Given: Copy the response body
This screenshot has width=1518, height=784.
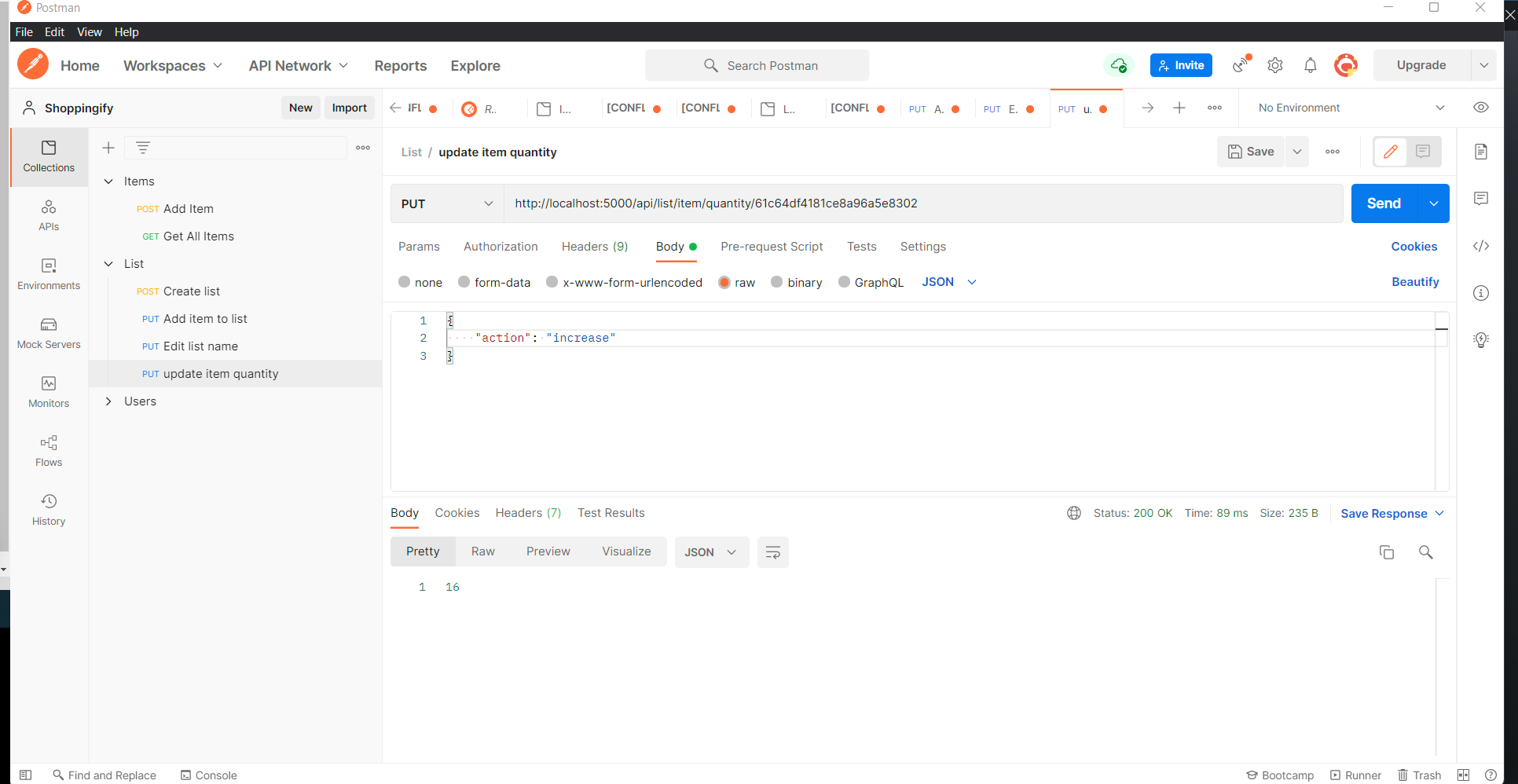Looking at the screenshot, I should pos(1387,552).
